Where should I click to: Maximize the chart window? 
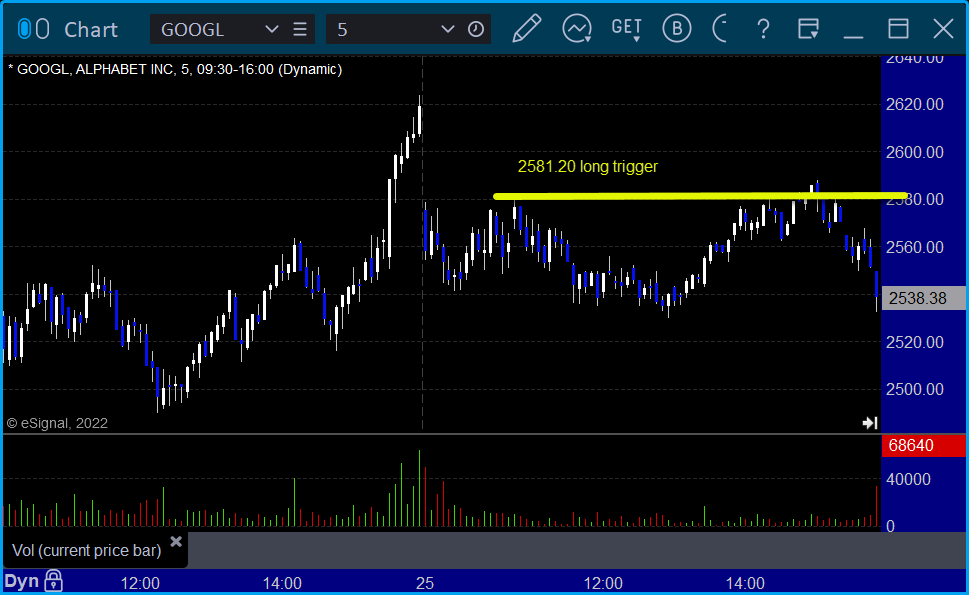[x=898, y=29]
